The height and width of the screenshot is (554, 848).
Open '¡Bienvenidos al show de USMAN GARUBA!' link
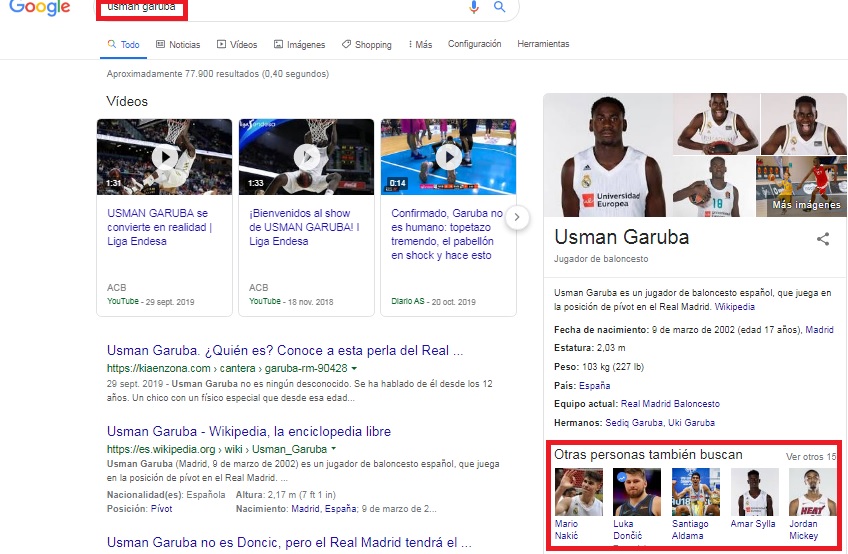[304, 227]
